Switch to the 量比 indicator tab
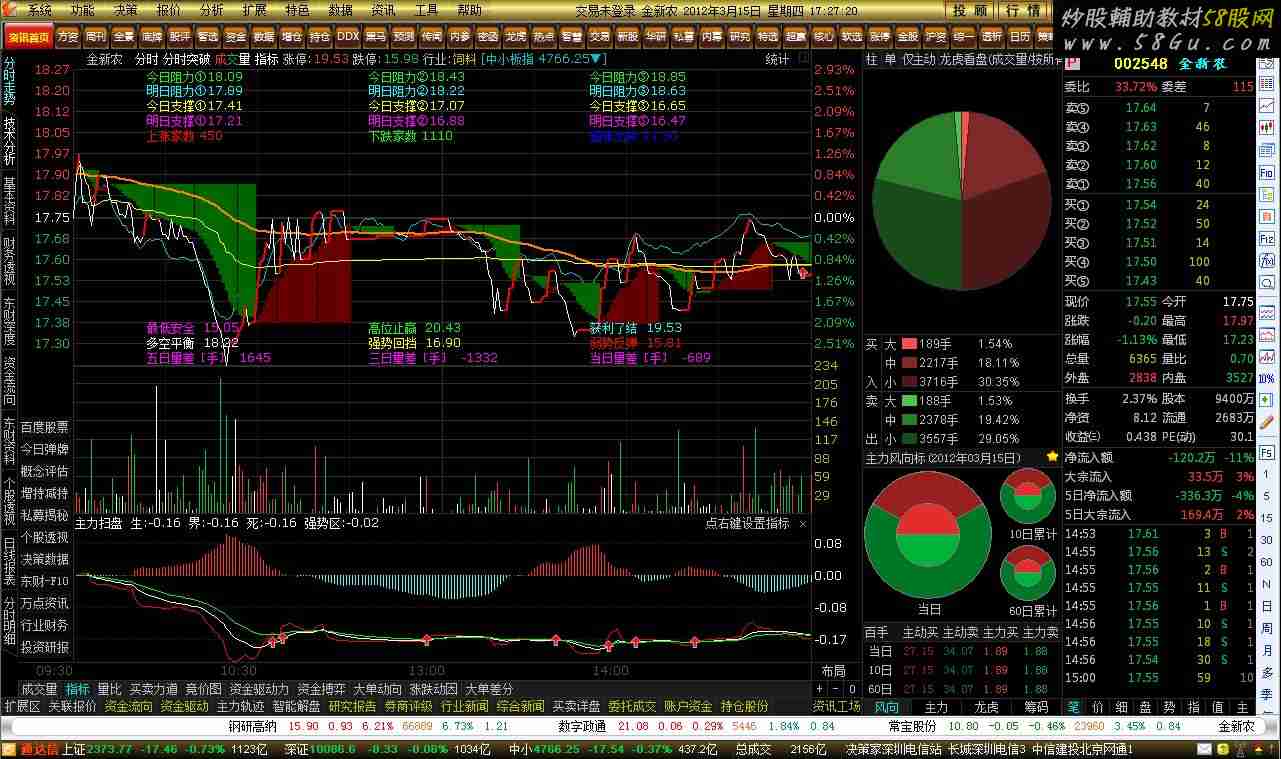The width and height of the screenshot is (1281, 759). [x=109, y=689]
